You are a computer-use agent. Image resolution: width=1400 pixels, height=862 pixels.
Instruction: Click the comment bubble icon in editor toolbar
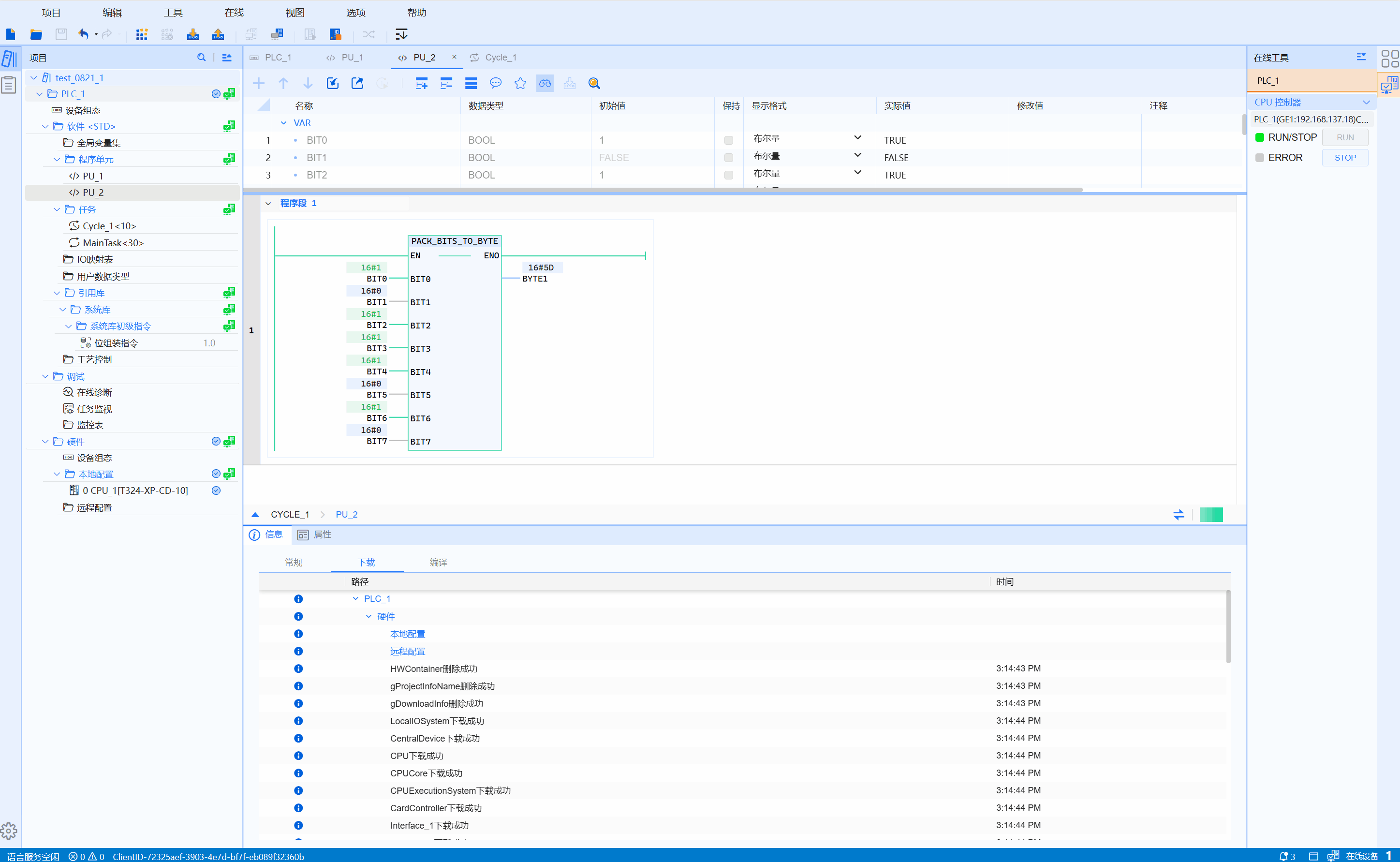(495, 83)
